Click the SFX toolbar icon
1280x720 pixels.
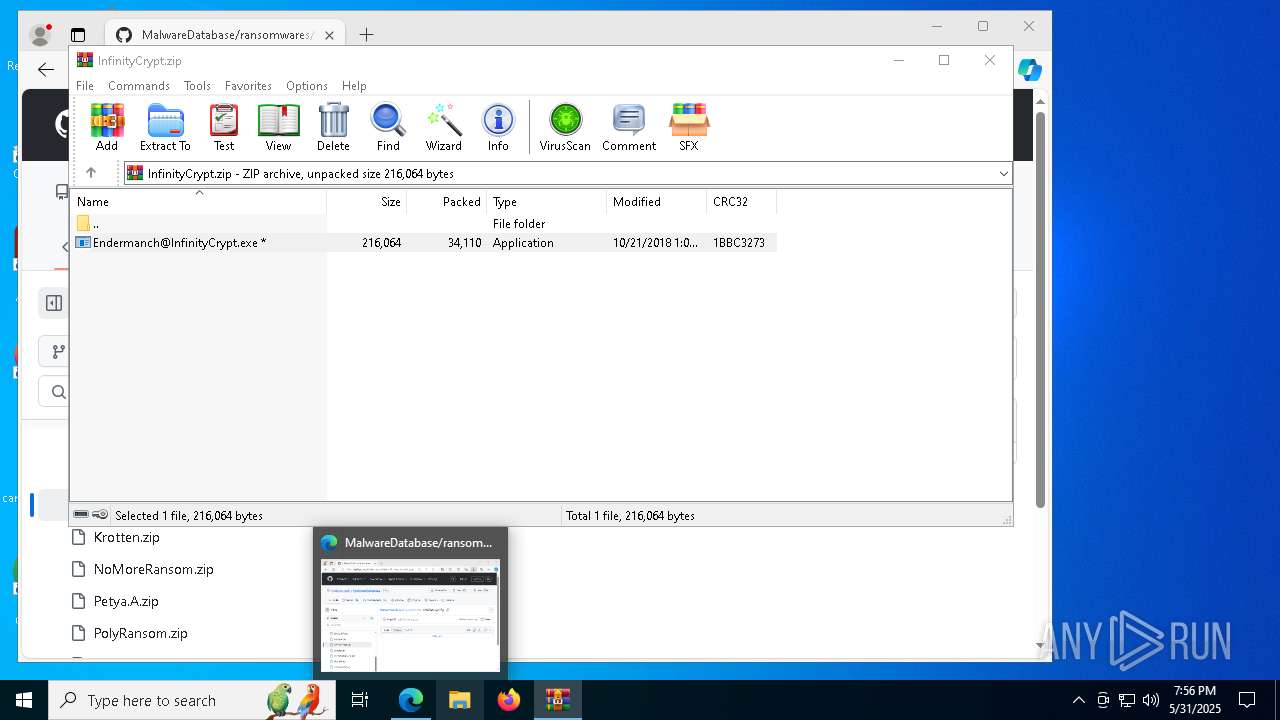[689, 127]
